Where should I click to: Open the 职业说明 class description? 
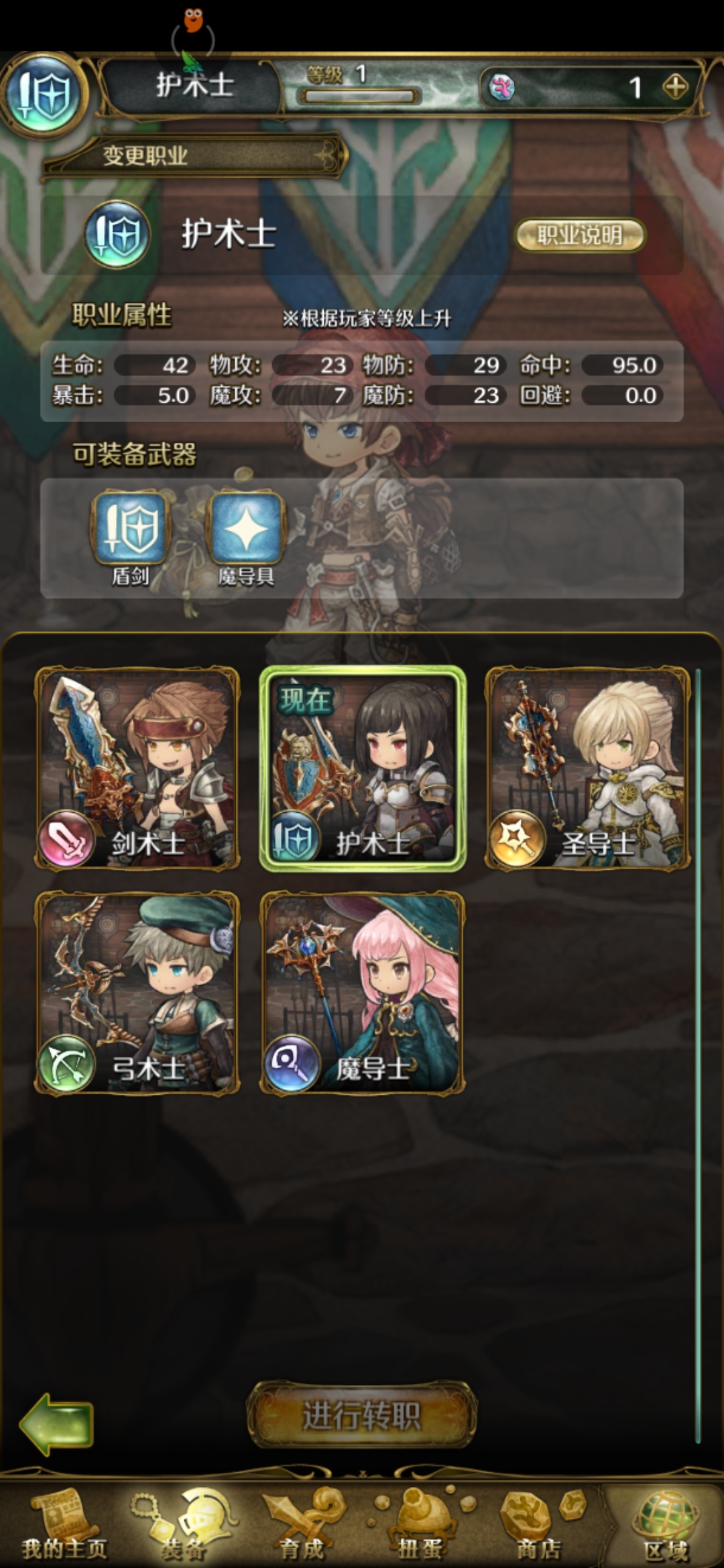click(x=580, y=235)
